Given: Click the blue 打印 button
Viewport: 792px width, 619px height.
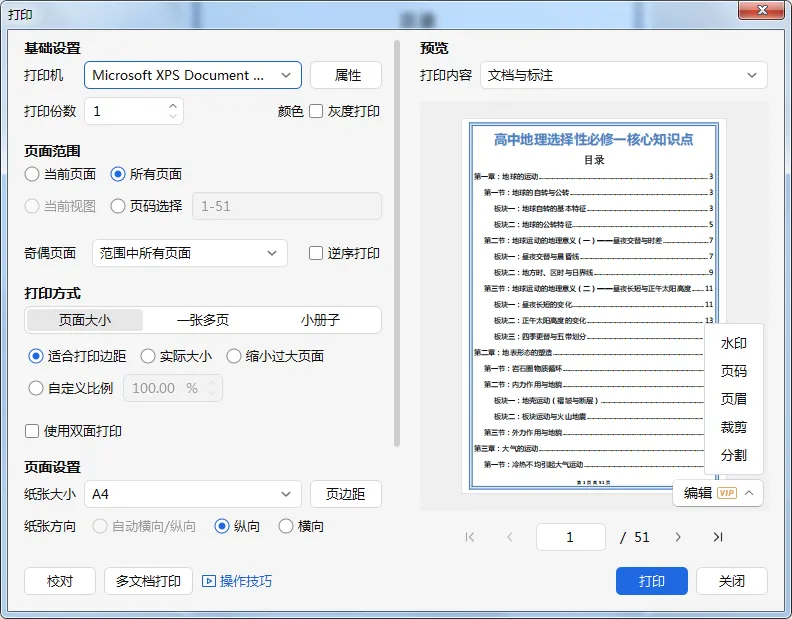Looking at the screenshot, I should pos(652,581).
